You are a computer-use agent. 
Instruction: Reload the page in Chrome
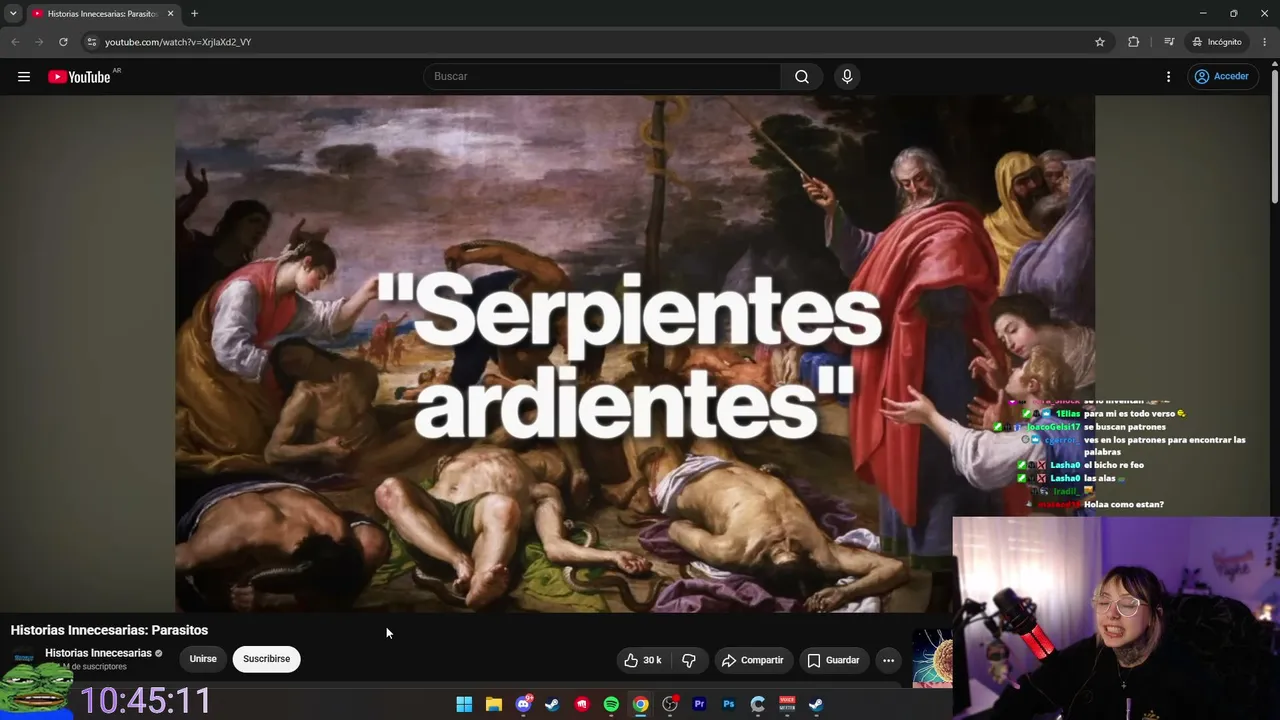click(63, 42)
